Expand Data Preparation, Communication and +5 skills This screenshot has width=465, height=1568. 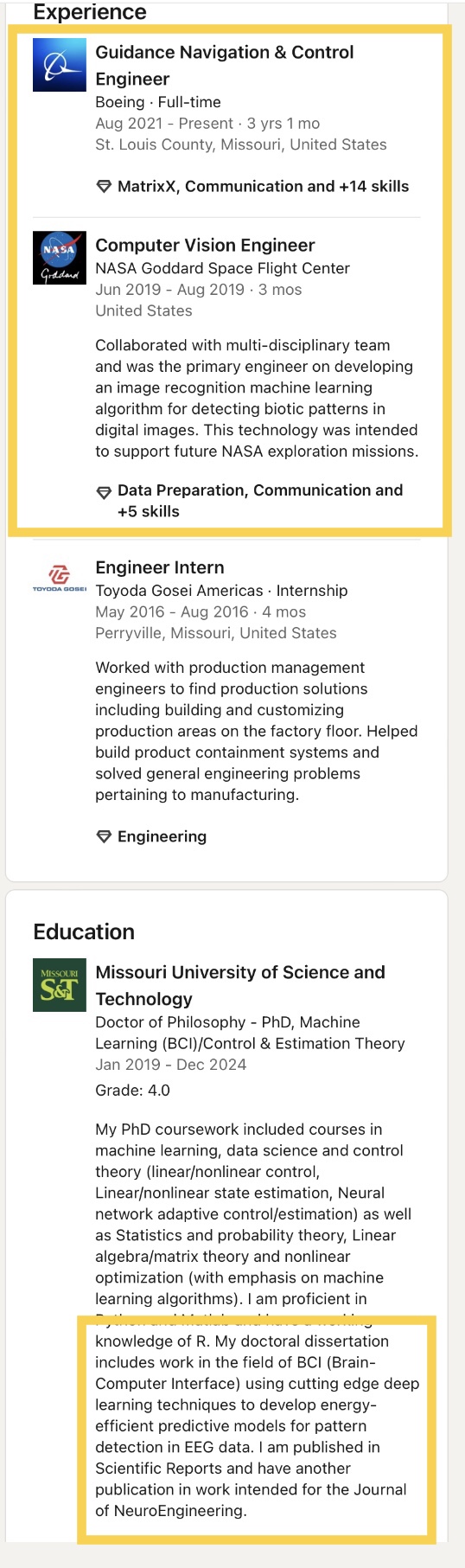click(260, 501)
